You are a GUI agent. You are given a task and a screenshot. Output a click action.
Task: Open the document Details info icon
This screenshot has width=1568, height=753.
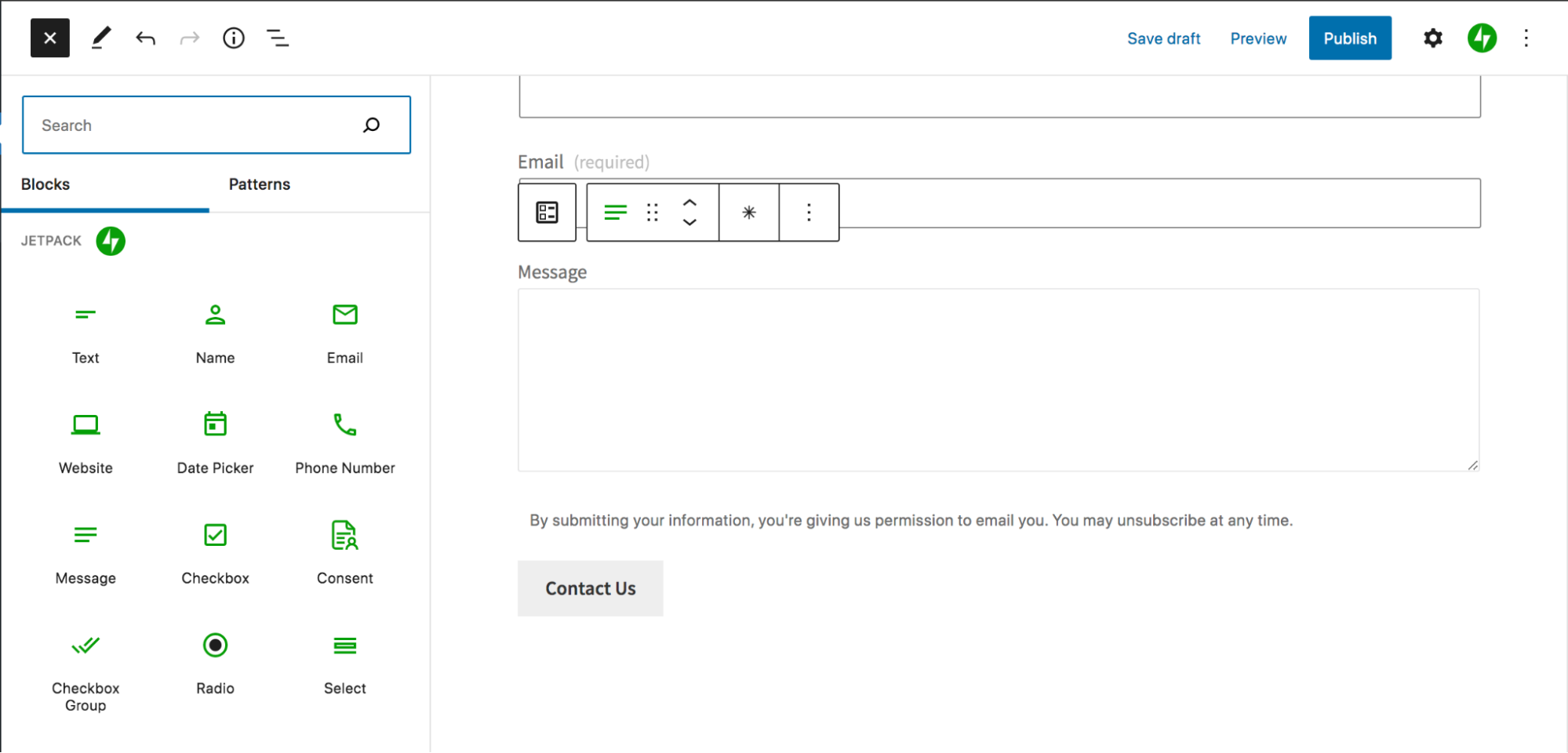pos(234,38)
